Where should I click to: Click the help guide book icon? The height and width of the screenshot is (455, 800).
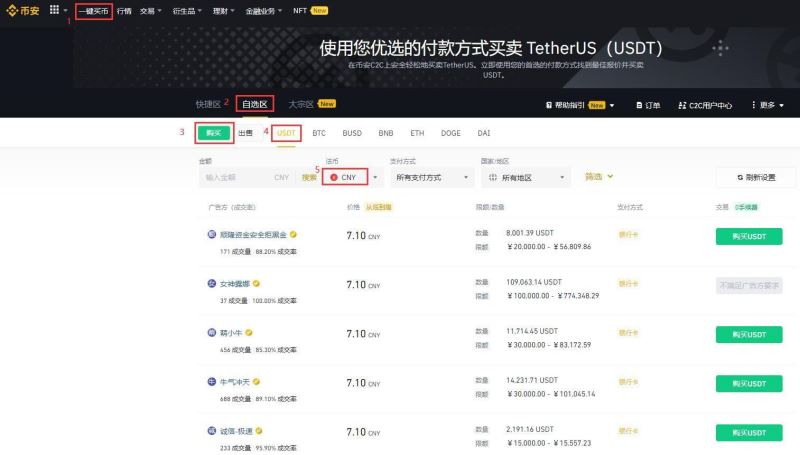[x=549, y=105]
